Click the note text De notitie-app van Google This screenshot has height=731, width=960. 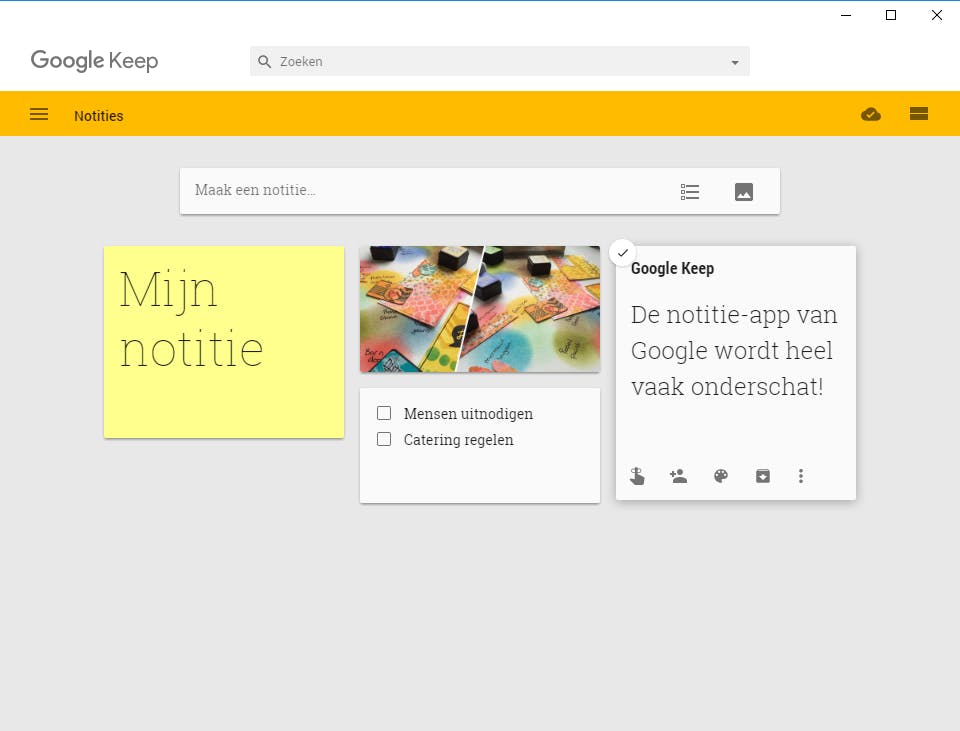coord(734,351)
